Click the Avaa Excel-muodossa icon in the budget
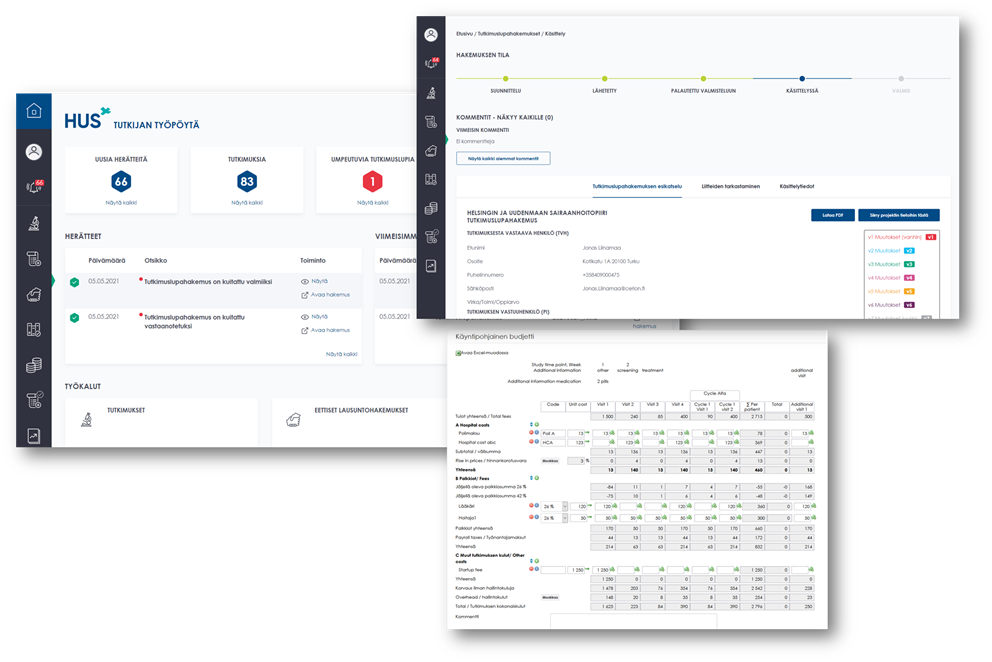992x662 pixels. pos(458,352)
